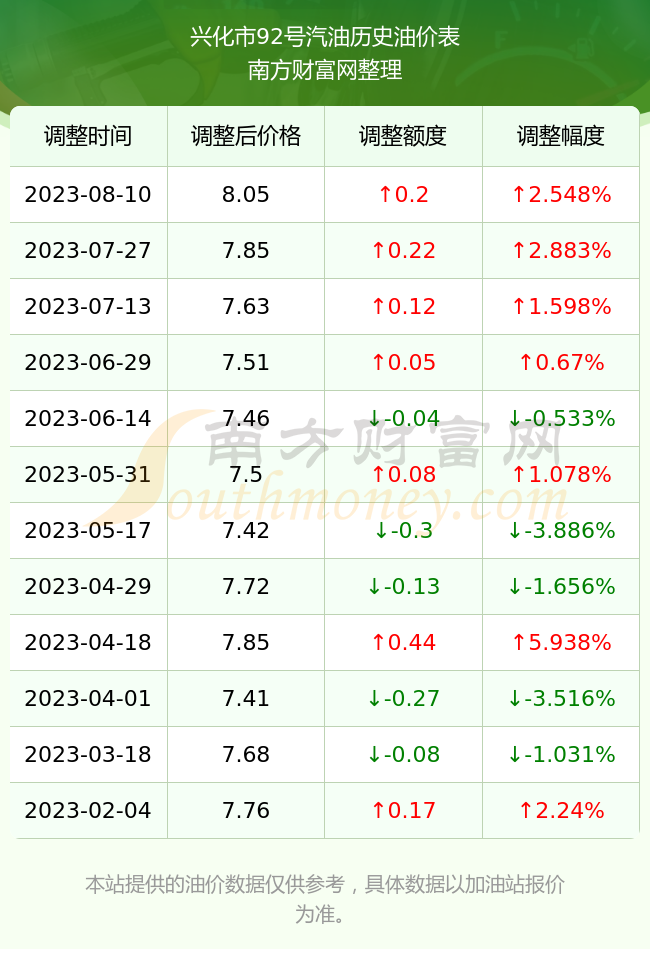Select the 2023-05-17 date cell

[88, 530]
